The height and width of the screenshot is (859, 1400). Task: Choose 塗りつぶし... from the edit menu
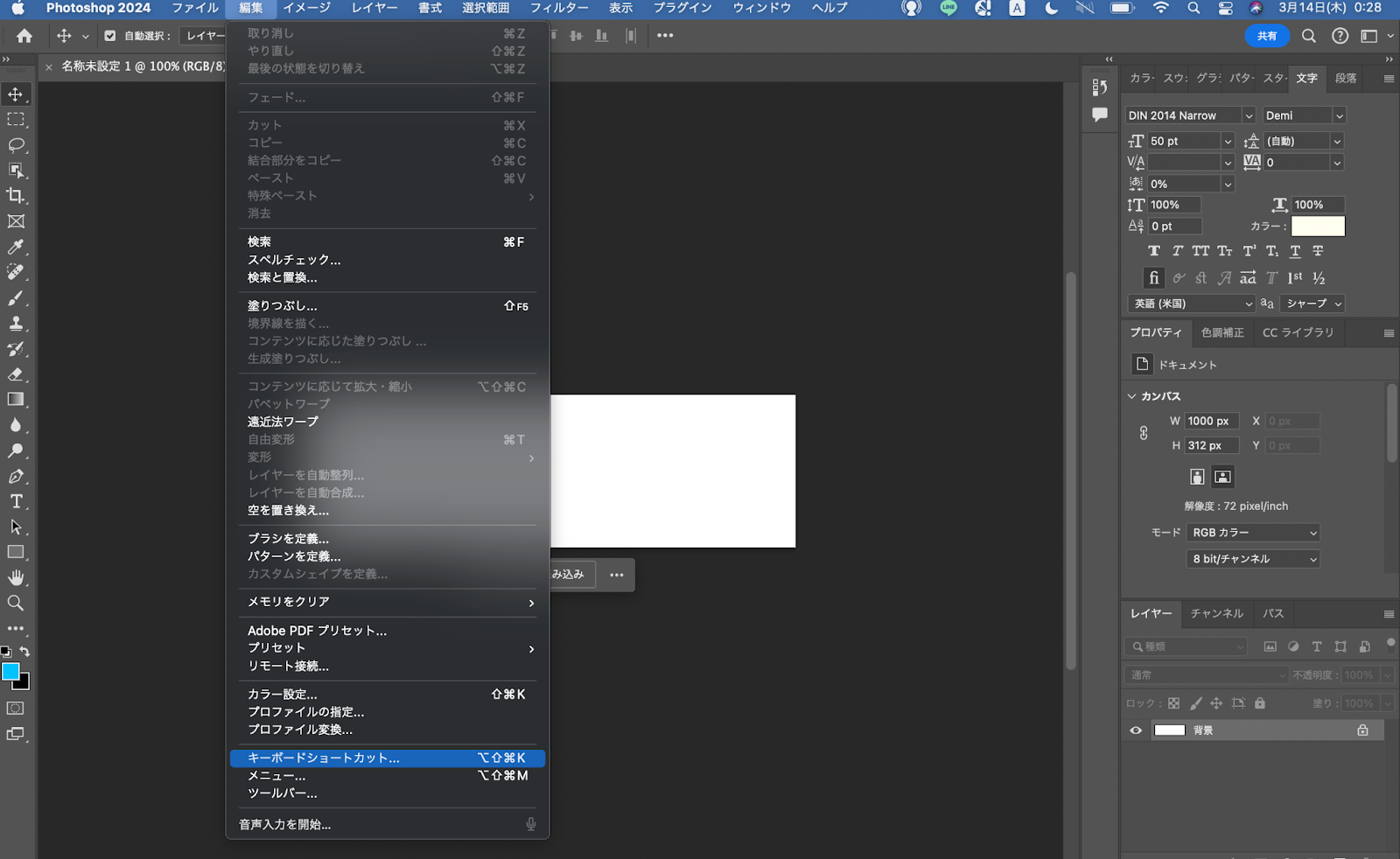coord(388,306)
